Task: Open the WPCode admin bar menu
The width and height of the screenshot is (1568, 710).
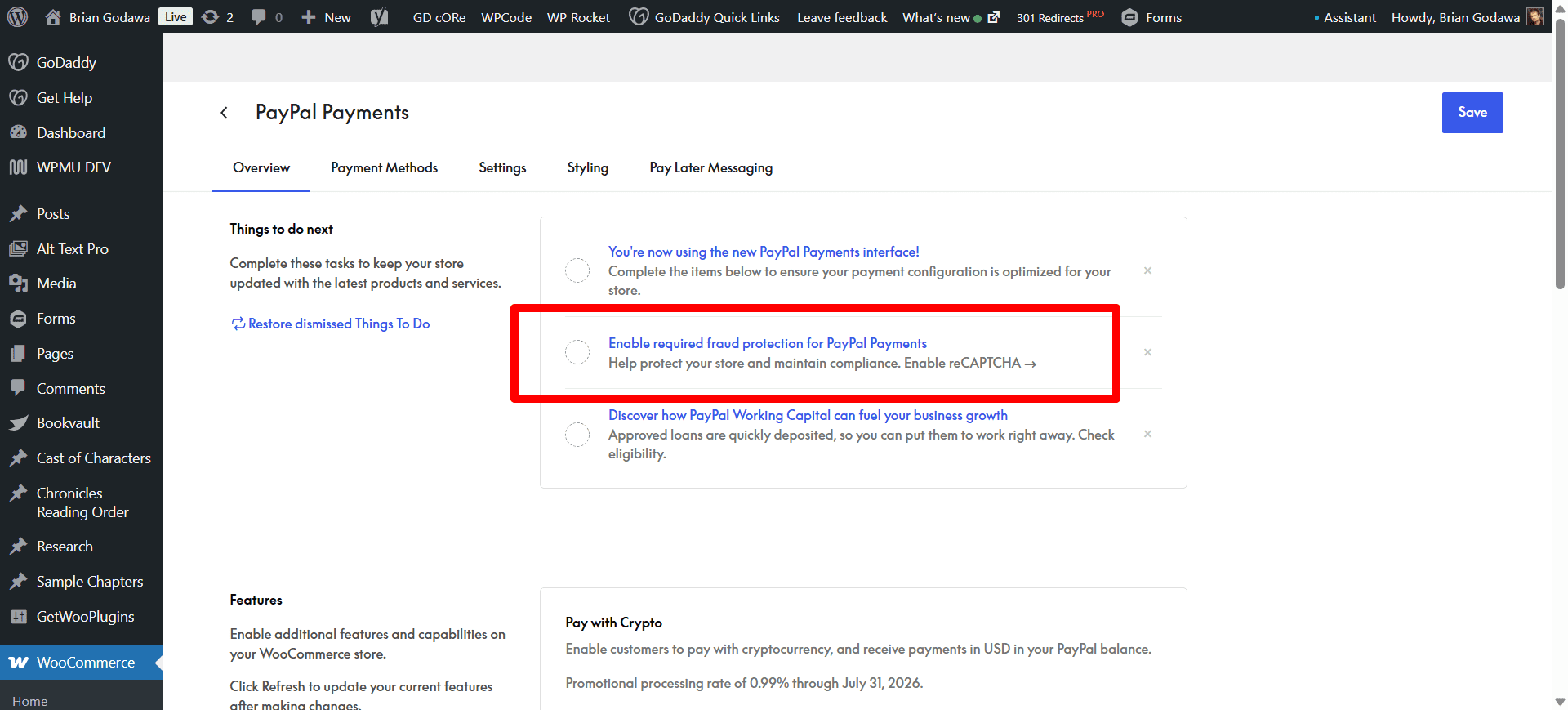Action: [506, 17]
